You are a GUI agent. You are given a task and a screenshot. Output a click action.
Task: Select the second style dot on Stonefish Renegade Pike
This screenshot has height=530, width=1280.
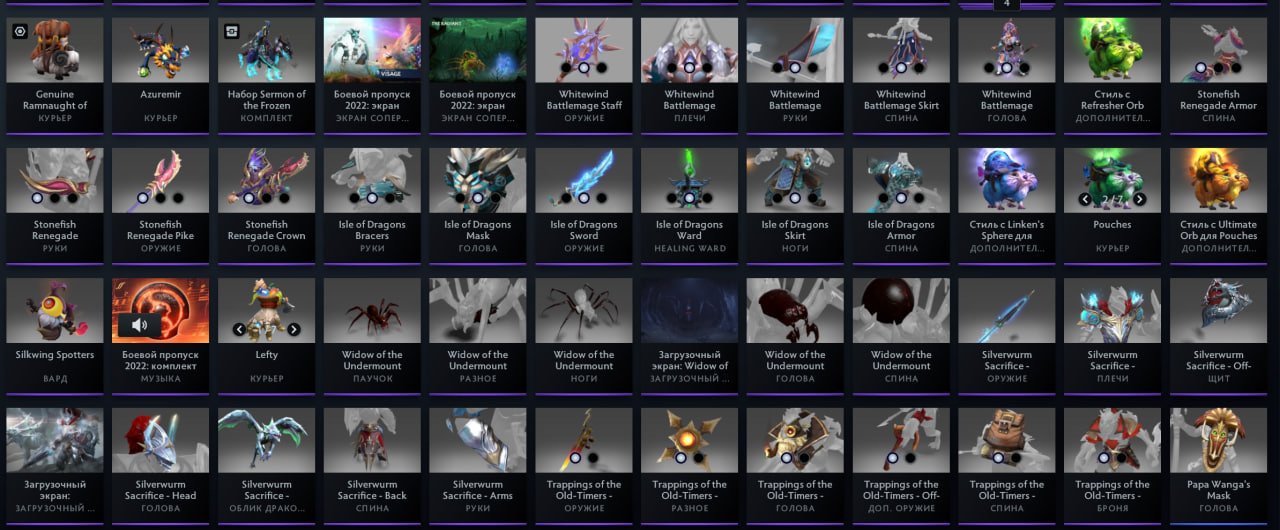pyautogui.click(x=160, y=198)
